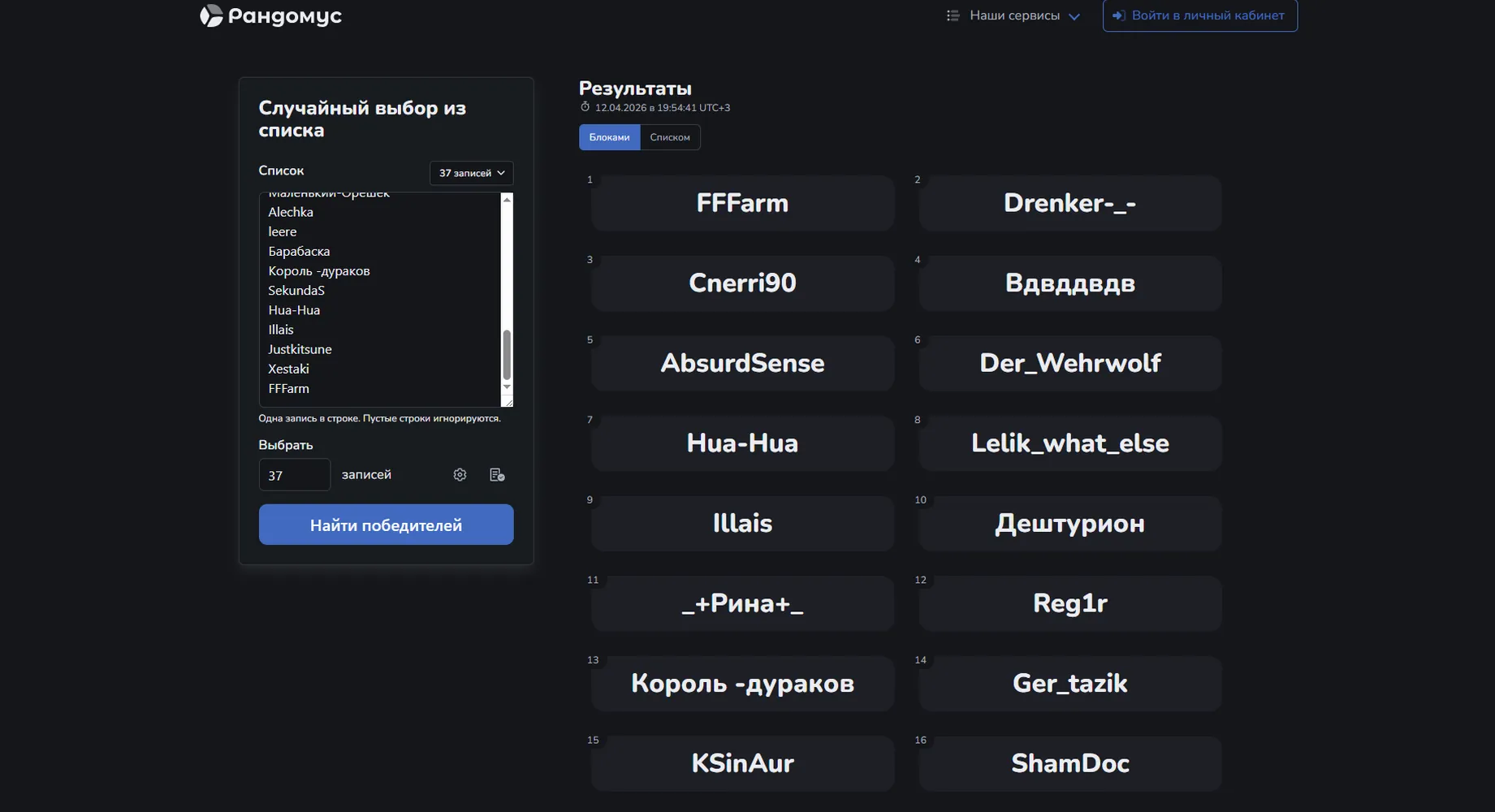Click the scrollbar up arrow in list
The image size is (1495, 812).
pos(507,199)
